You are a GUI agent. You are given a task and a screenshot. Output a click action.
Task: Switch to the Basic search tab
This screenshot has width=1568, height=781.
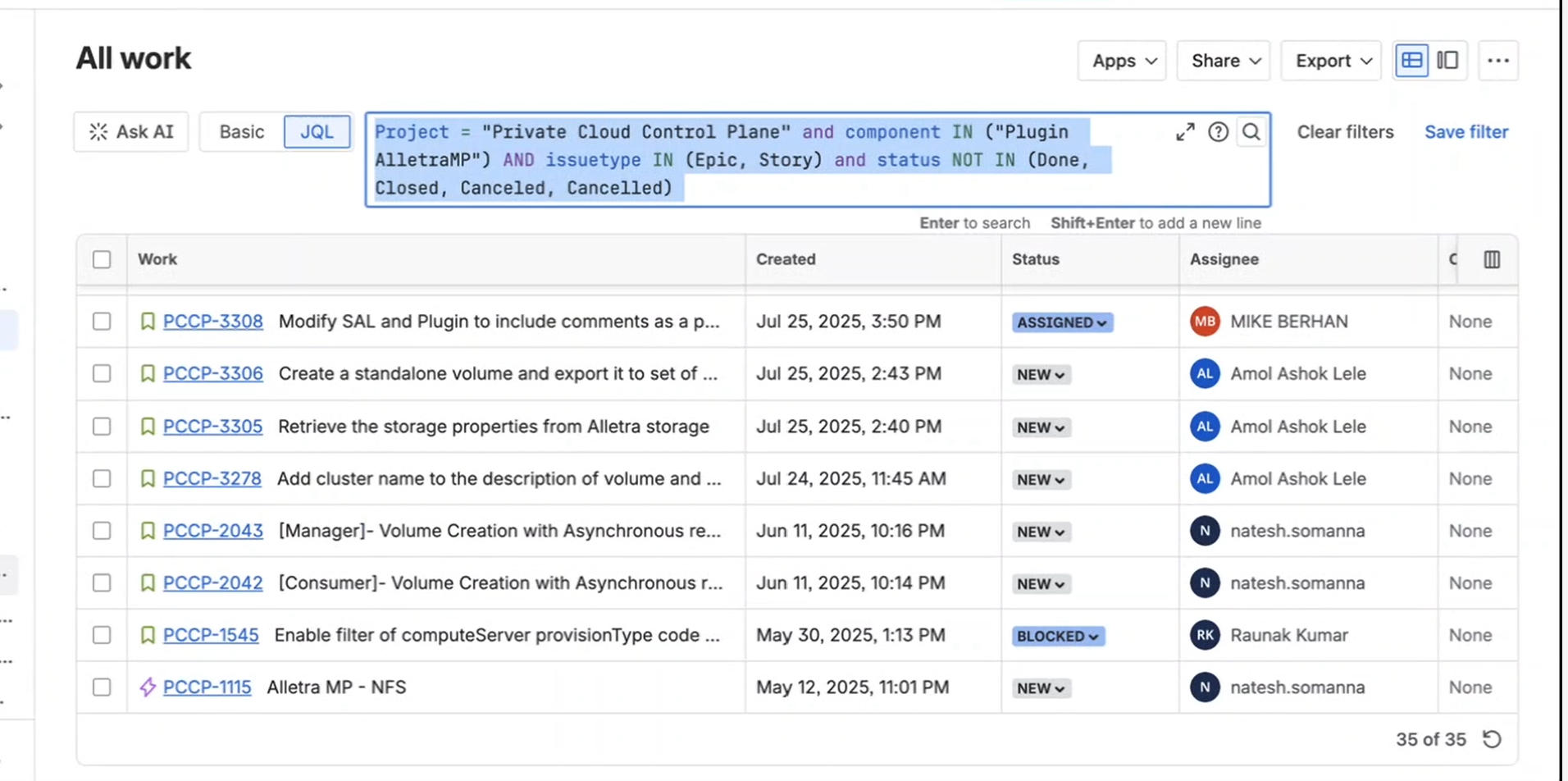241,132
